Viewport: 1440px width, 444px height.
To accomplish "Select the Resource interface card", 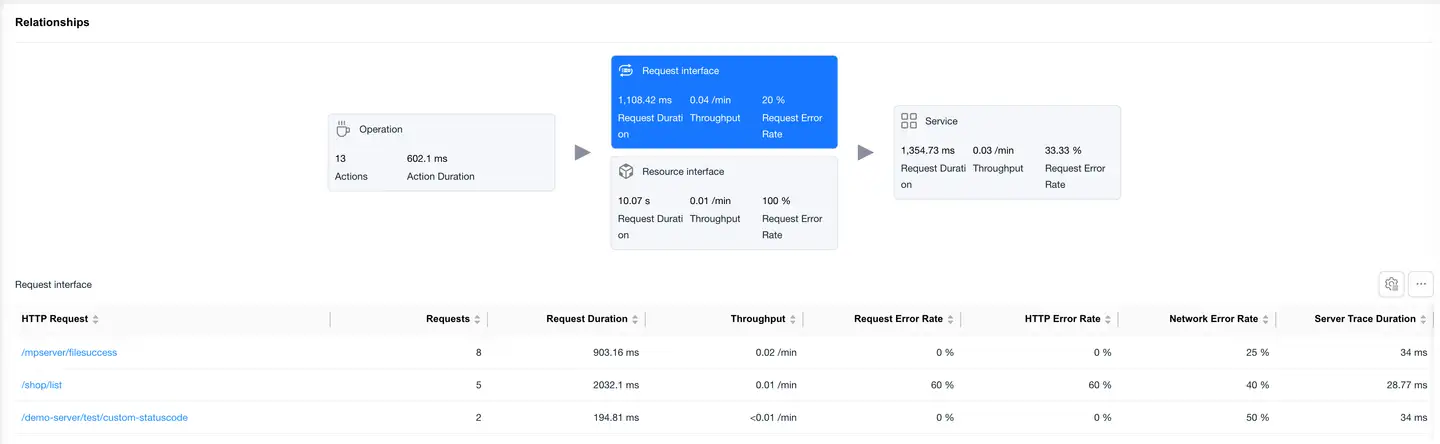I will (724, 203).
